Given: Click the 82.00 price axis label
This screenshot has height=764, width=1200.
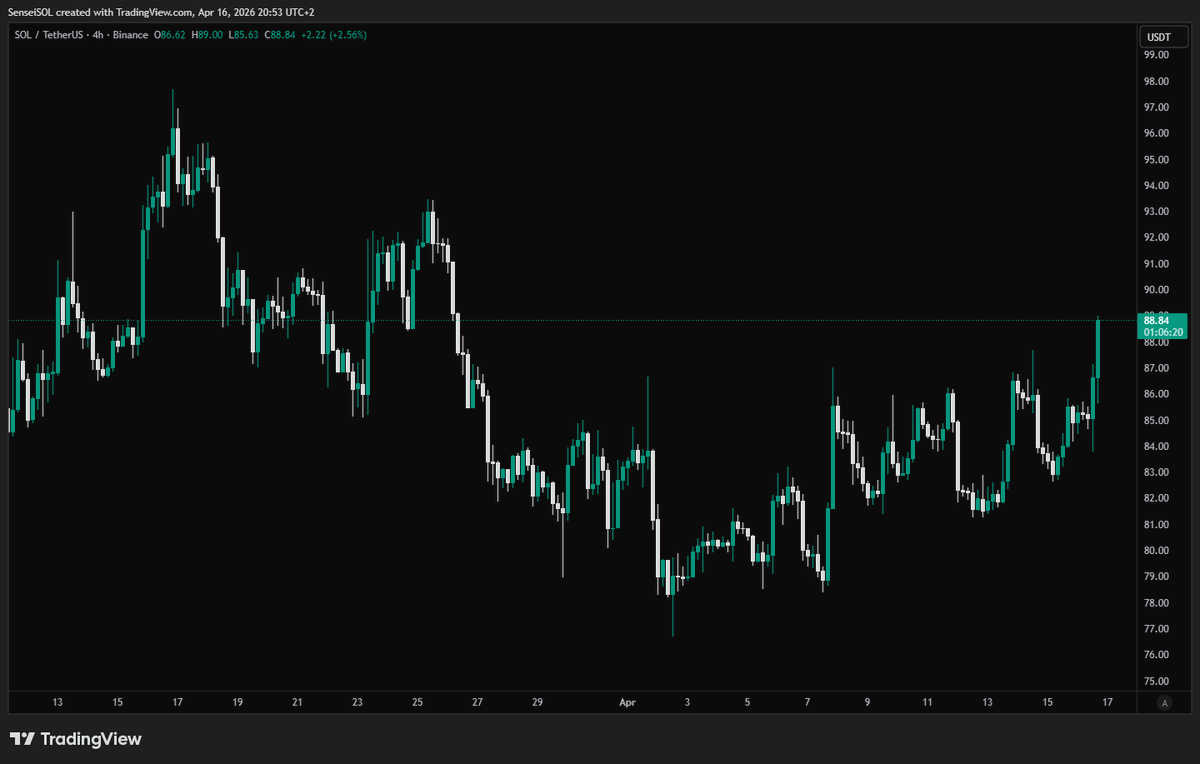Looking at the screenshot, I should click(1157, 498).
